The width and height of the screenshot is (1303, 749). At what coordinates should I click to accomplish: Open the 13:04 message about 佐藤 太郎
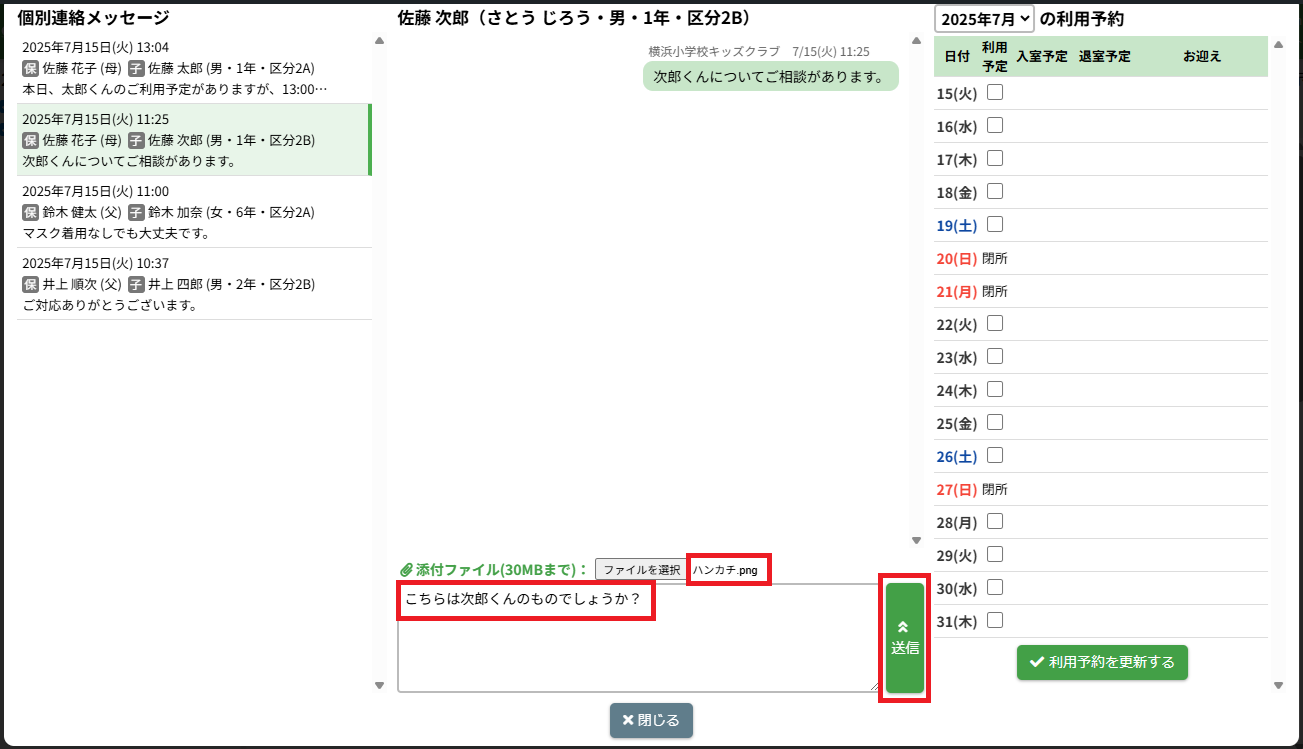193,68
